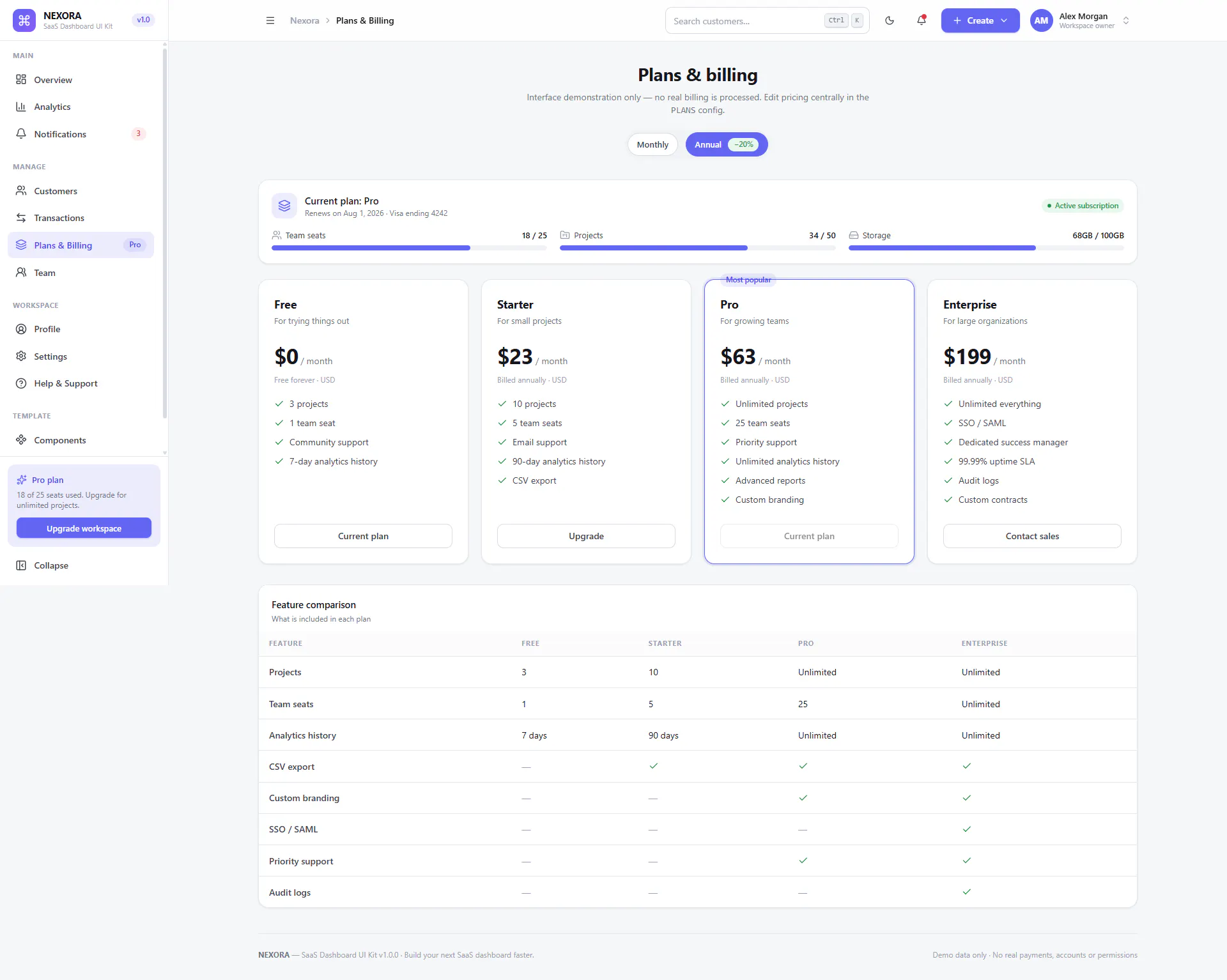Viewport: 1227px width, 980px height.
Task: Click the Nexora breadcrumb link
Action: (304, 20)
